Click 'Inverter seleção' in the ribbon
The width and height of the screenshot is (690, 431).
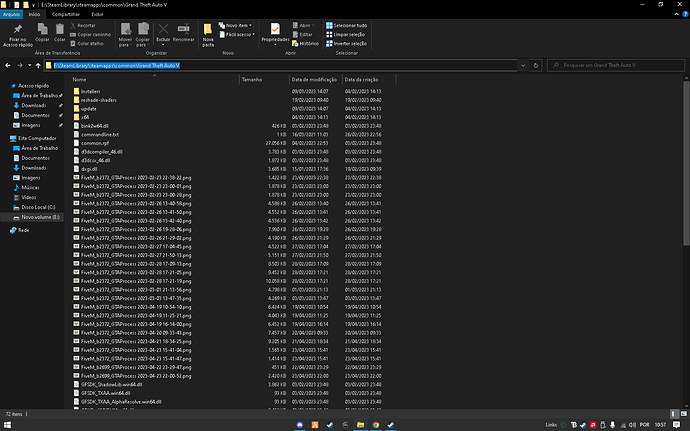click(347, 44)
